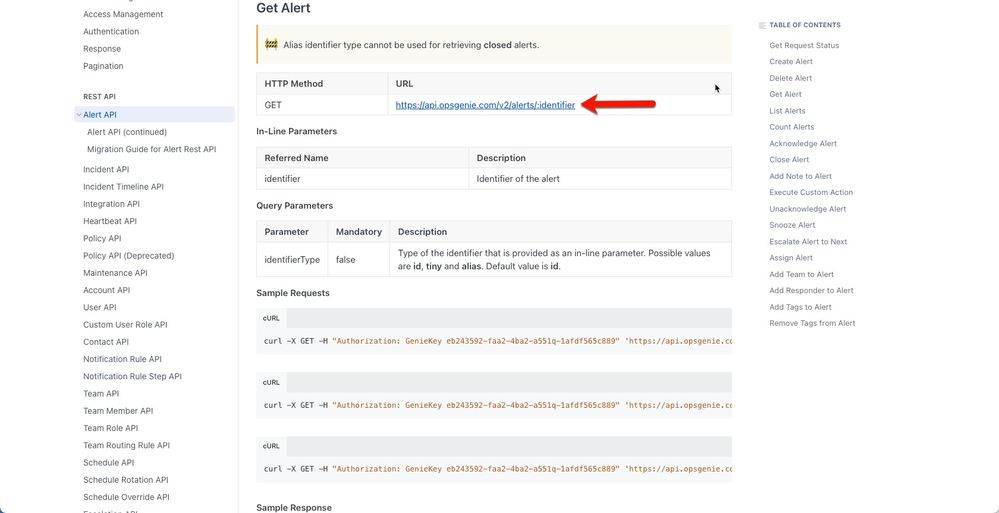Jump to Remove Tags from Alert section
Image resolution: width=999 pixels, height=513 pixels.
tap(812, 323)
